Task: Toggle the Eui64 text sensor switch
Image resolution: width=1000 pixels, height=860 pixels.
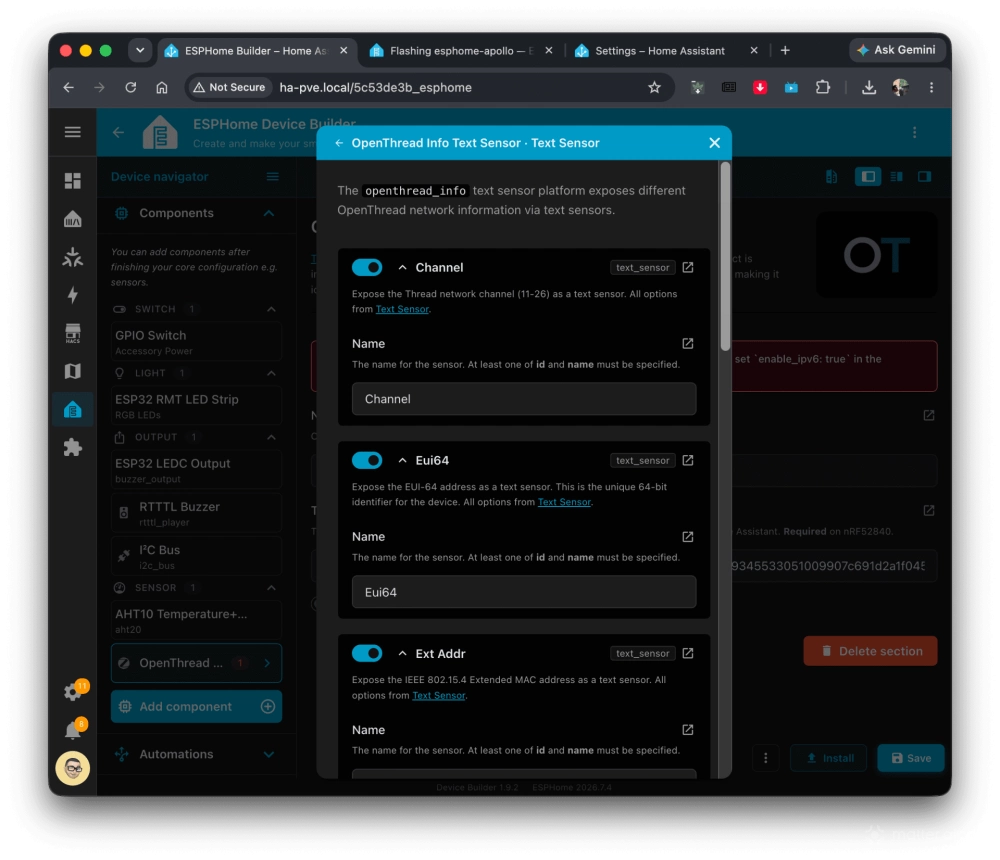Action: point(367,460)
